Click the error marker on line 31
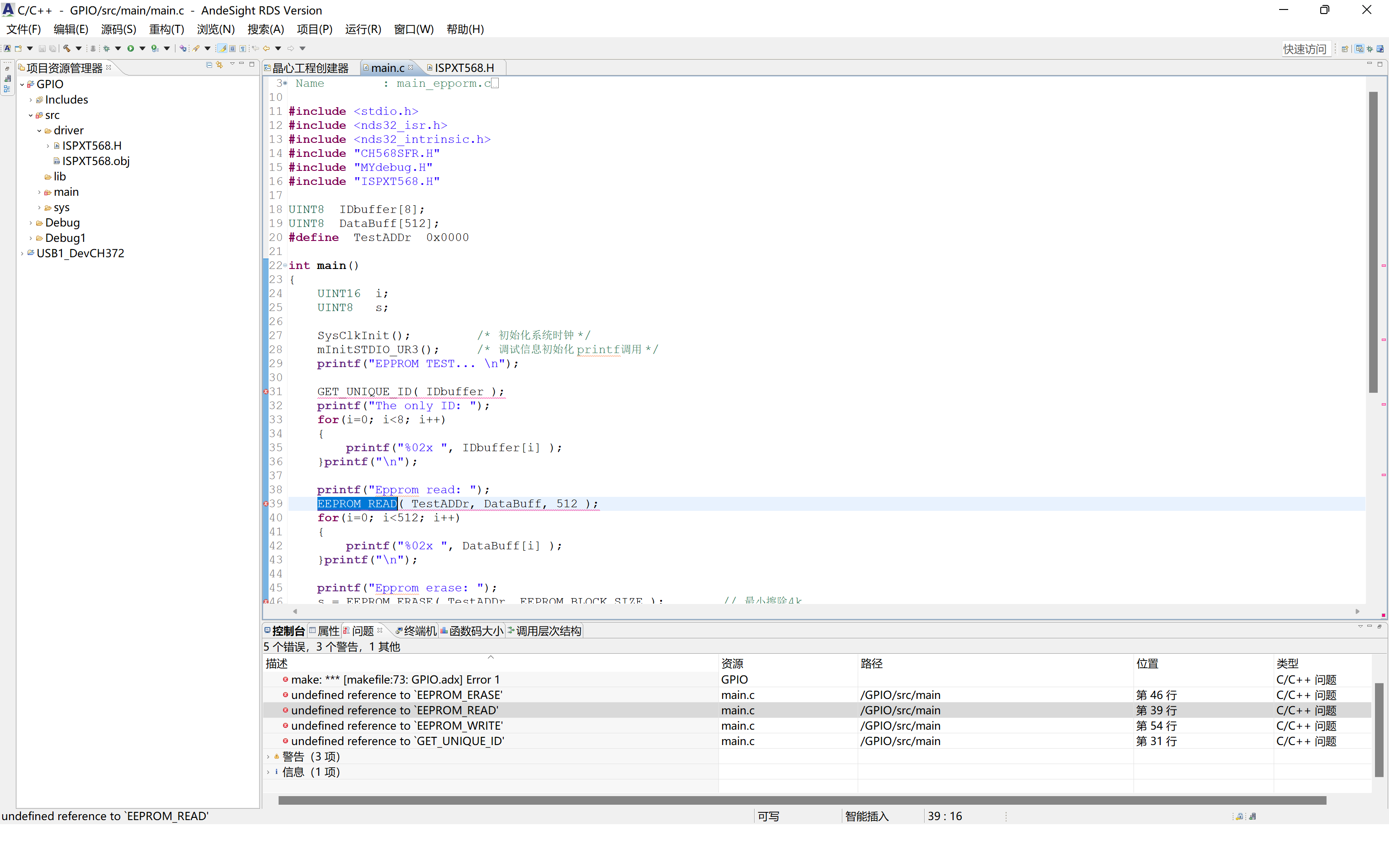The width and height of the screenshot is (1389, 868). point(266,392)
